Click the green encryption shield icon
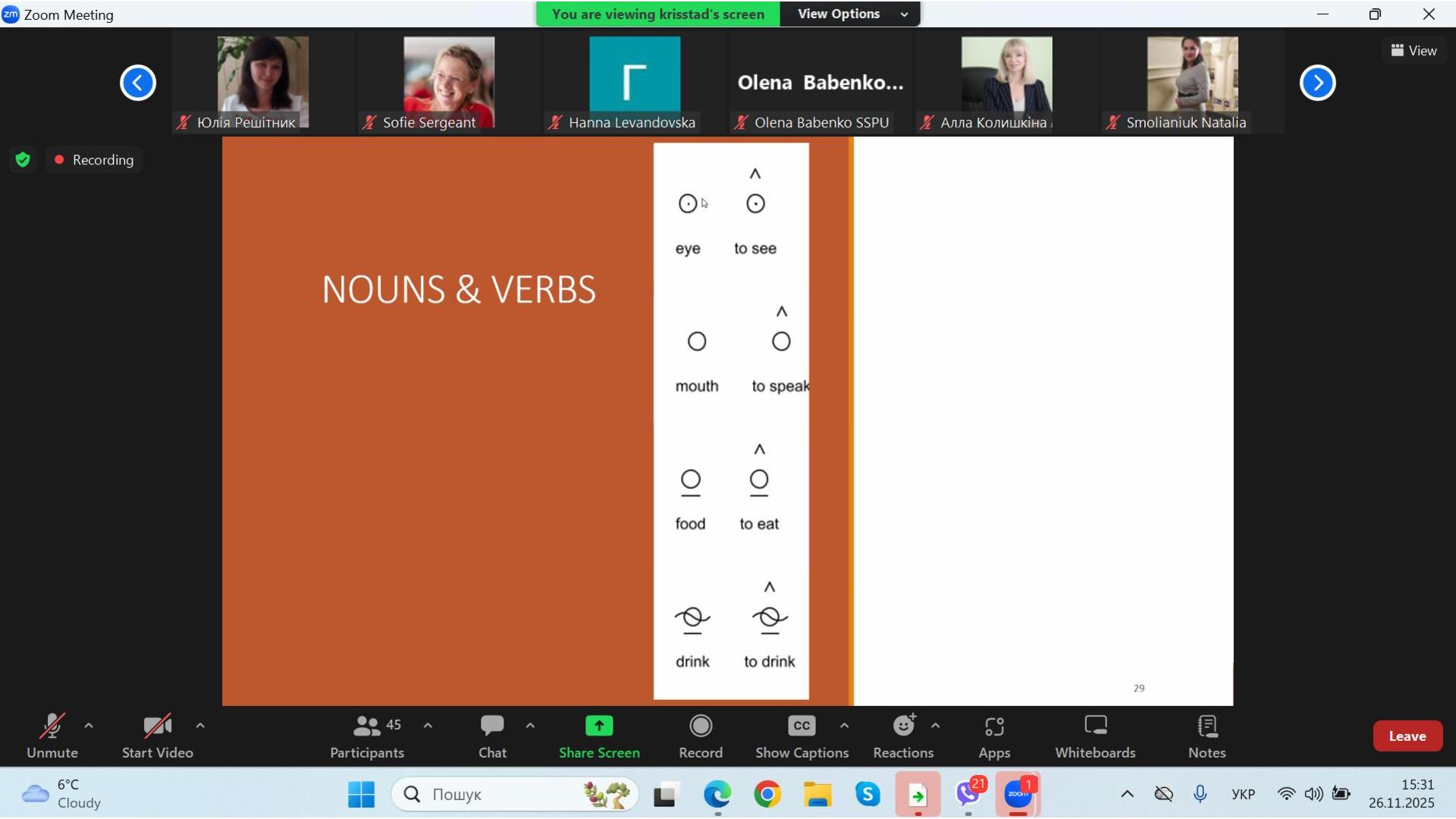Screen dimensions: 1456x819 [x=23, y=160]
